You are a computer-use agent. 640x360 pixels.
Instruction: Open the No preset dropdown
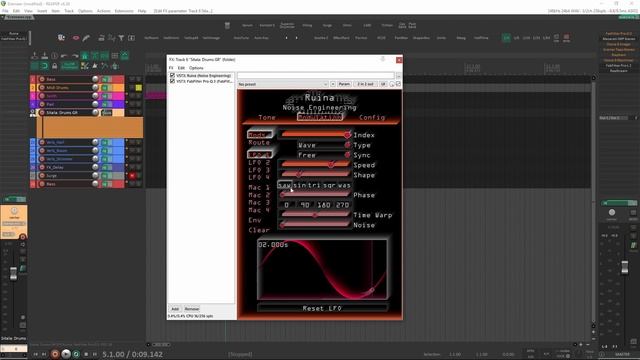pyautogui.click(x=282, y=84)
